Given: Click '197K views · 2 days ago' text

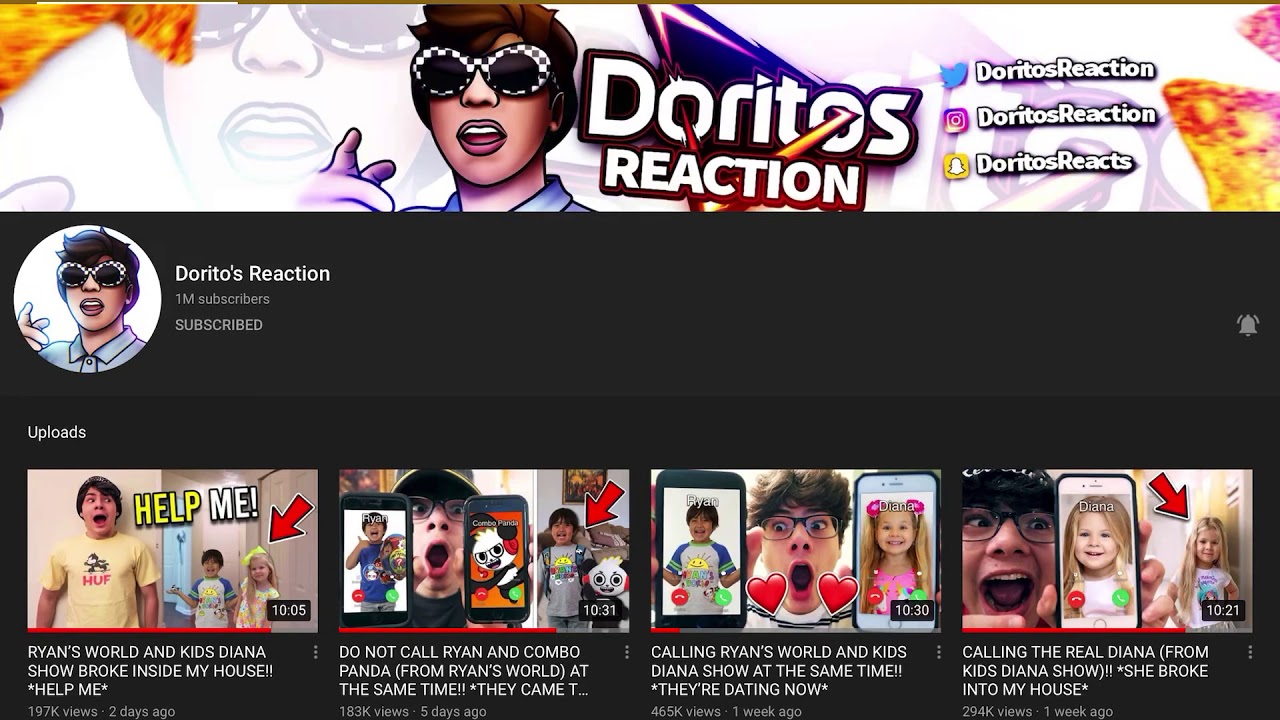Looking at the screenshot, I should point(101,711).
